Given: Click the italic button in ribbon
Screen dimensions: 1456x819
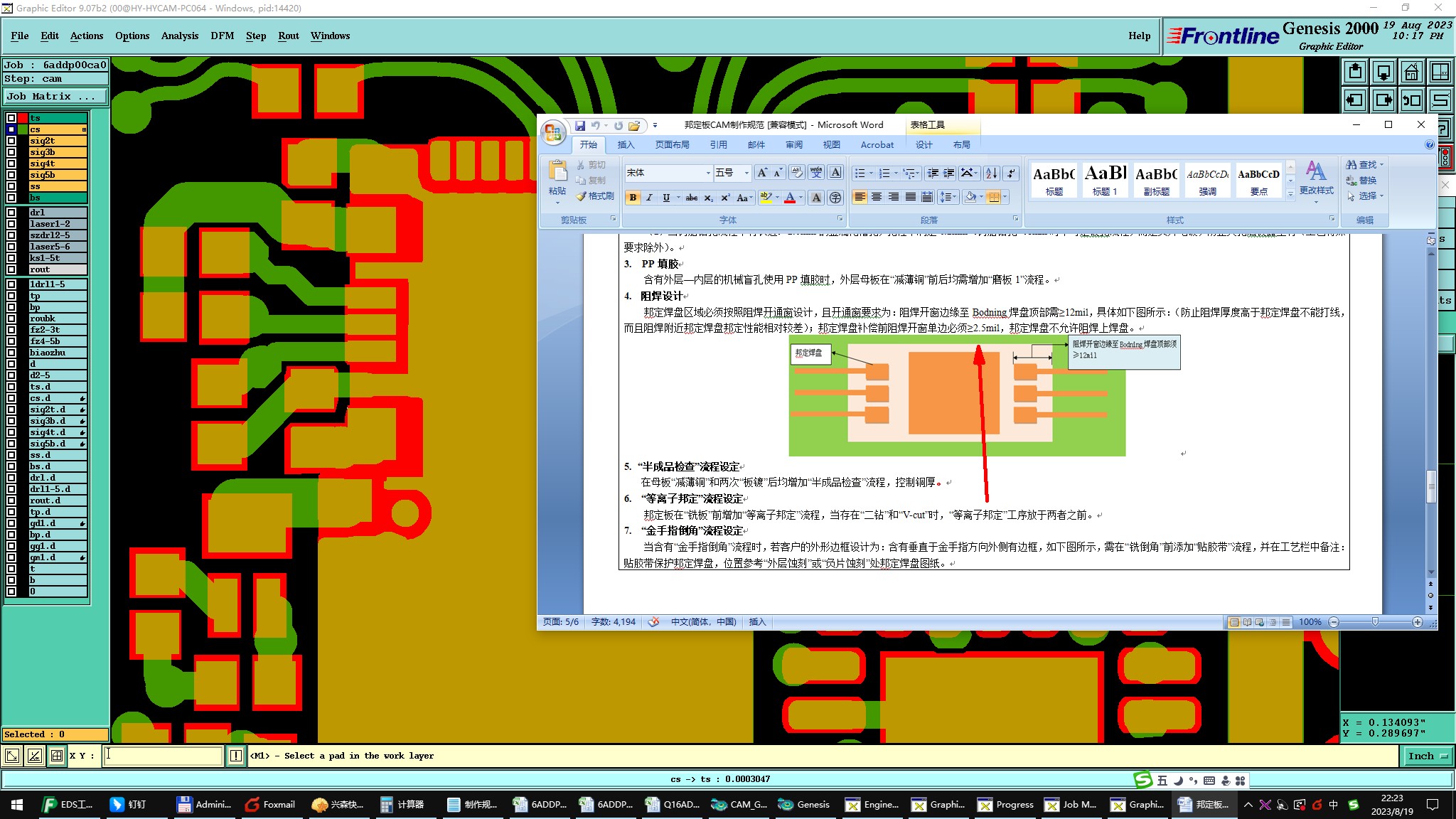Looking at the screenshot, I should [x=649, y=198].
